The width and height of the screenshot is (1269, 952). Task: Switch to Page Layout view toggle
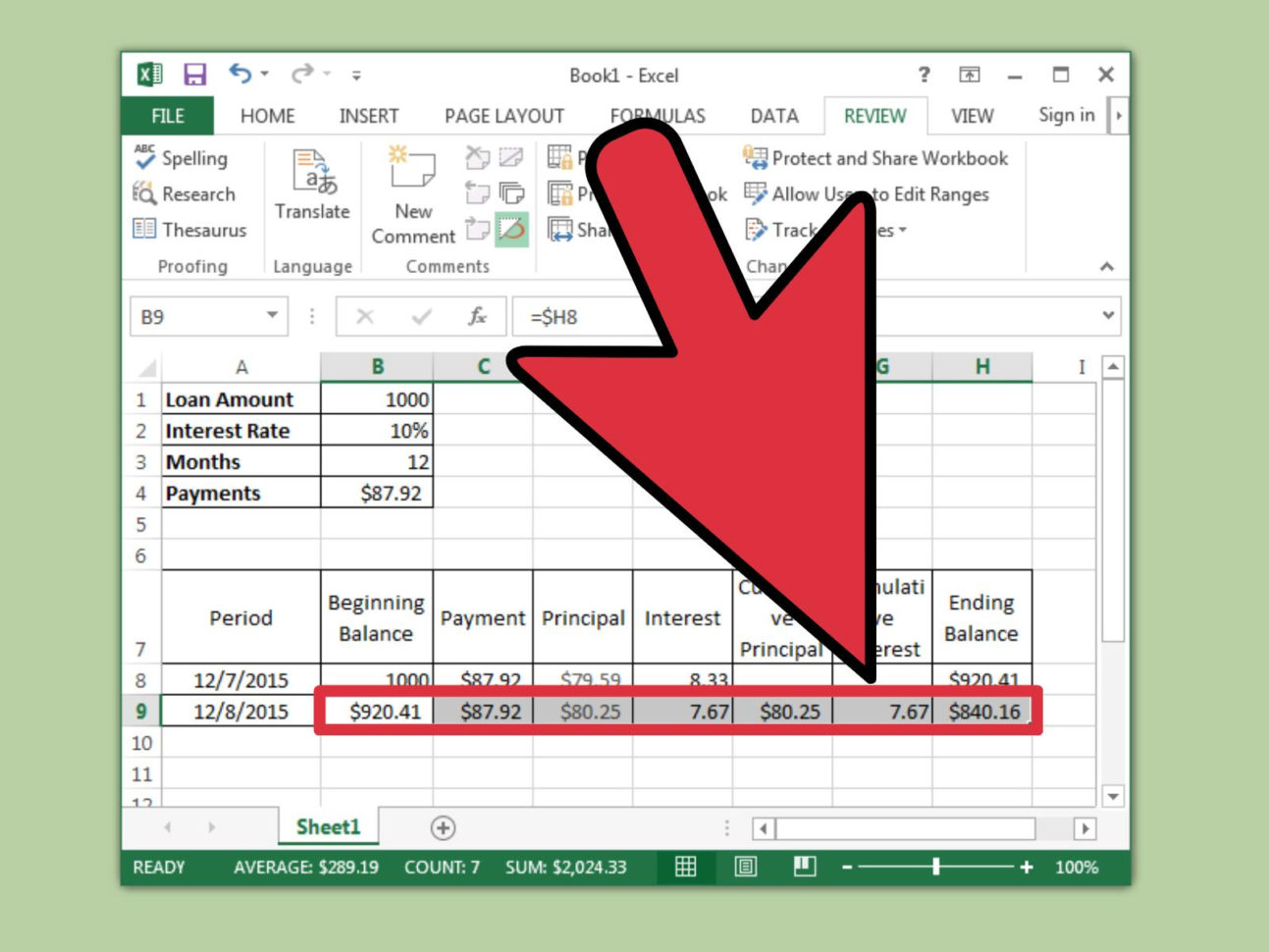point(746,867)
